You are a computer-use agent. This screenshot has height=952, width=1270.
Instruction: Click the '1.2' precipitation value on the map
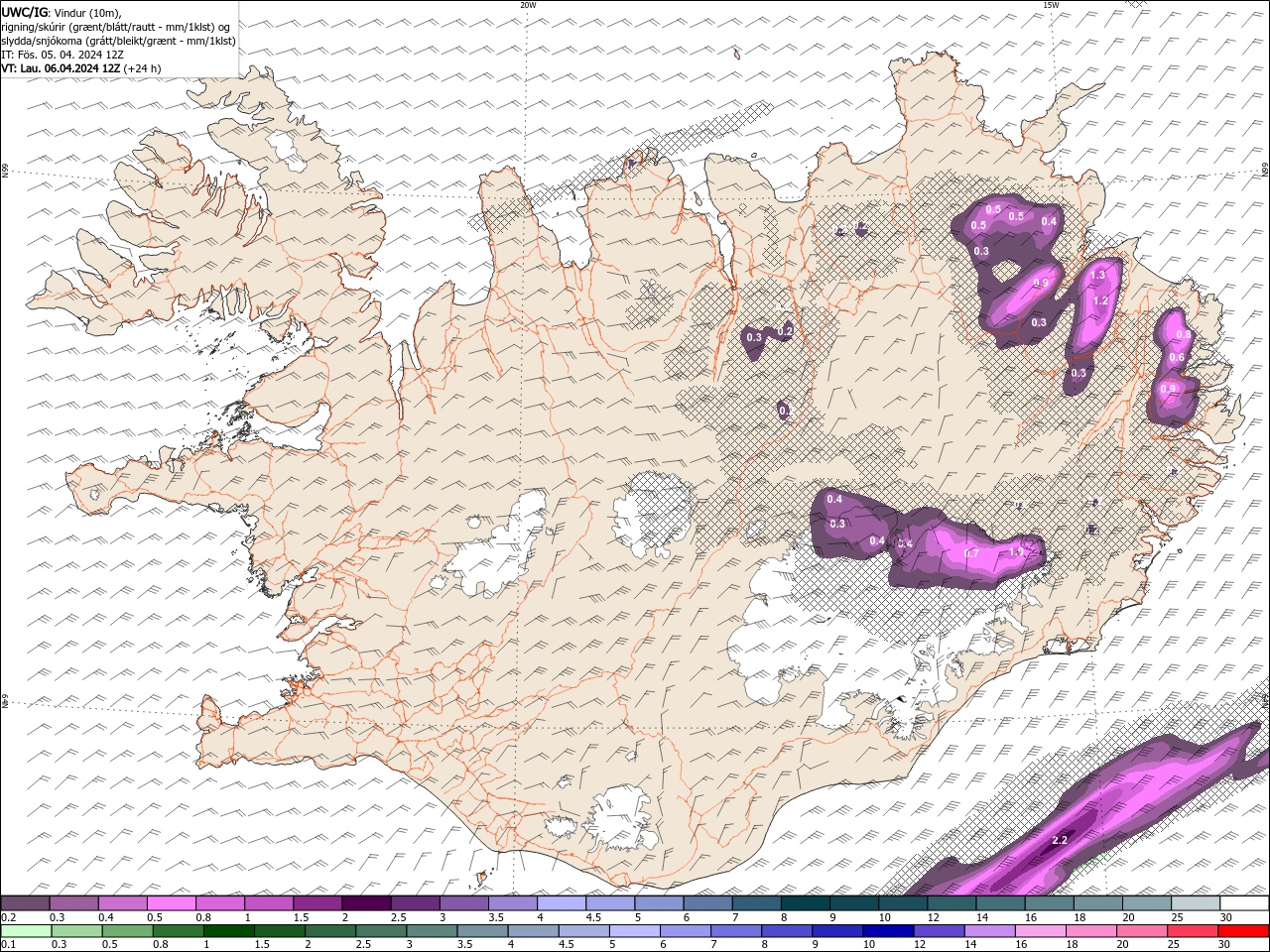(x=1099, y=301)
